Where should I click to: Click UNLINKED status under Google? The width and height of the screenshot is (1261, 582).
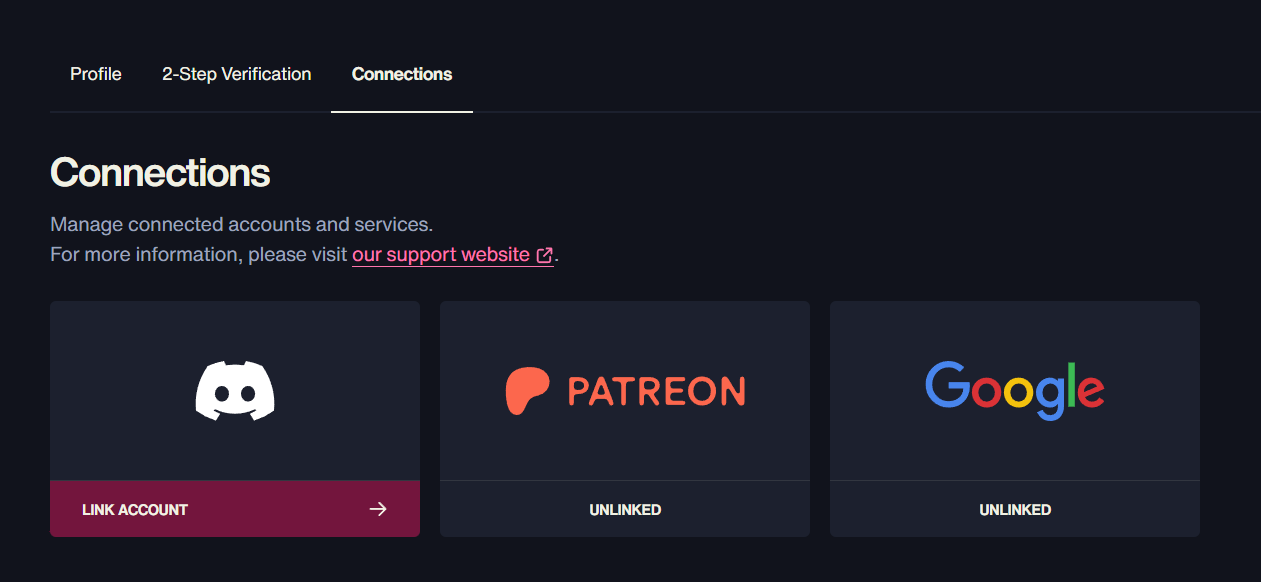point(1015,510)
